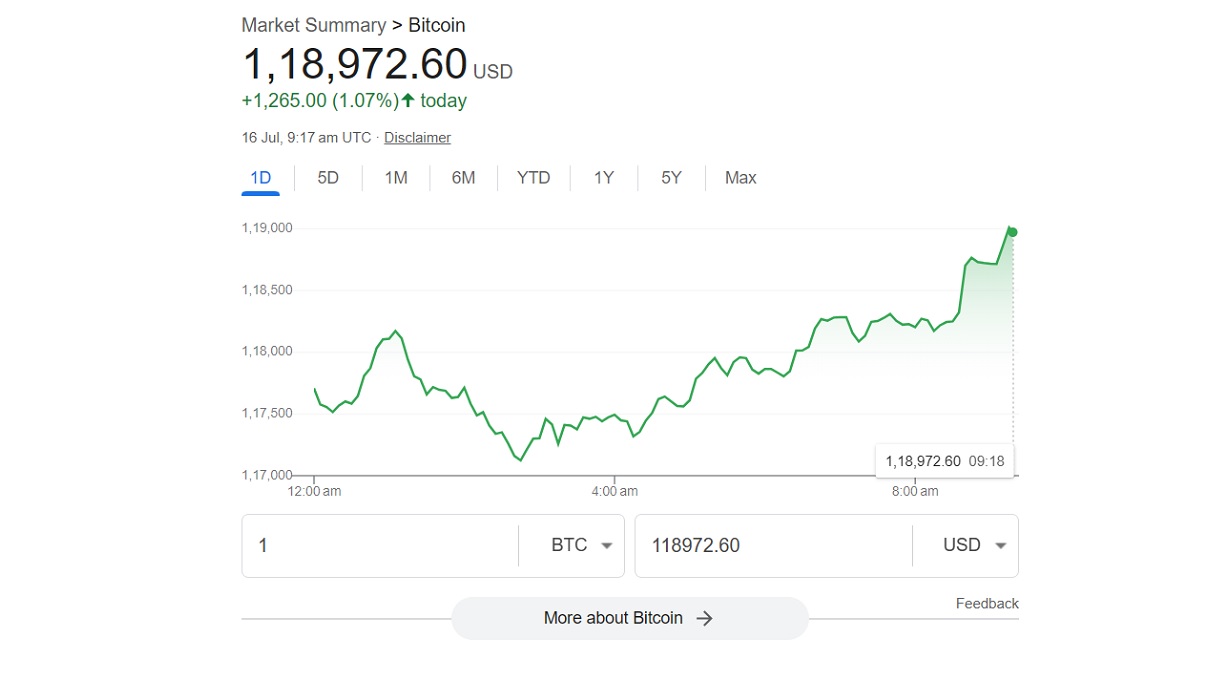Viewport: 1206px width, 674px height.
Task: Click the BTC amount input field
Action: (x=380, y=546)
